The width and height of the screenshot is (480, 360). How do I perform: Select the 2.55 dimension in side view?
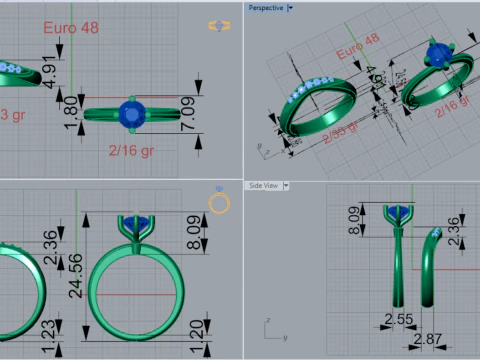(399, 319)
